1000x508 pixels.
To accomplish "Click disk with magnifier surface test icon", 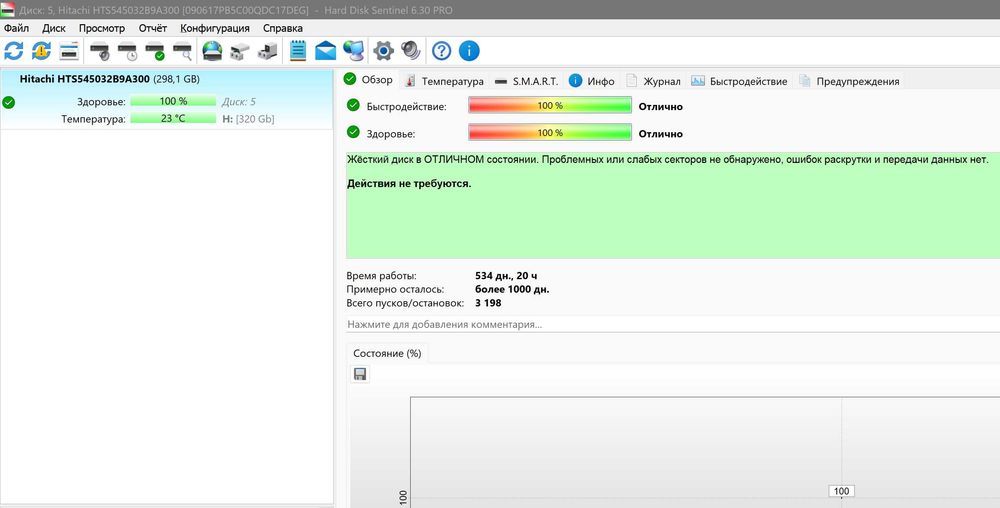I will [x=182, y=51].
